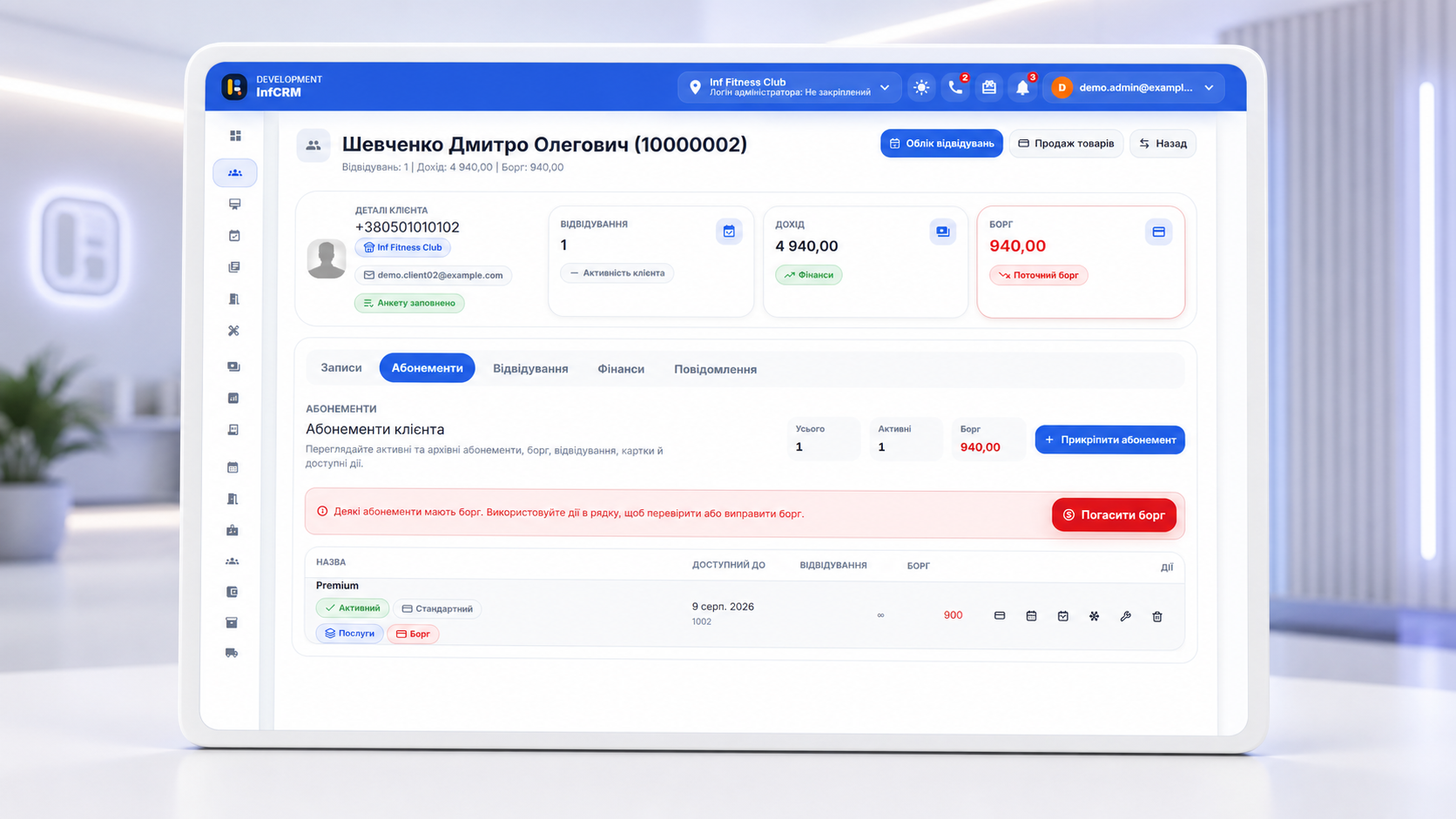Open the Повідомлення tab
The height and width of the screenshot is (819, 1456).
[715, 369]
